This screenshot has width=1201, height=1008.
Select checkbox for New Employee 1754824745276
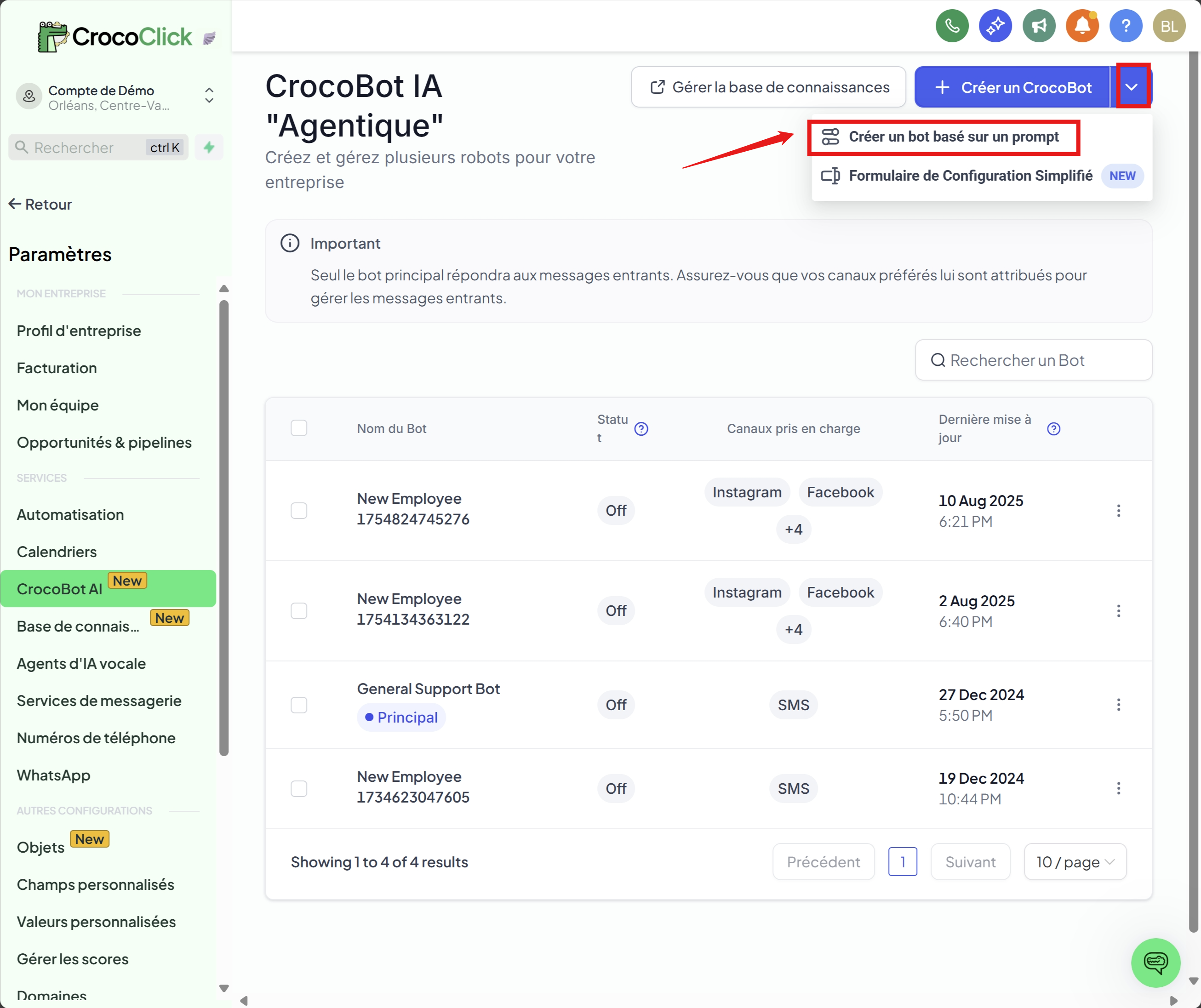(x=298, y=511)
